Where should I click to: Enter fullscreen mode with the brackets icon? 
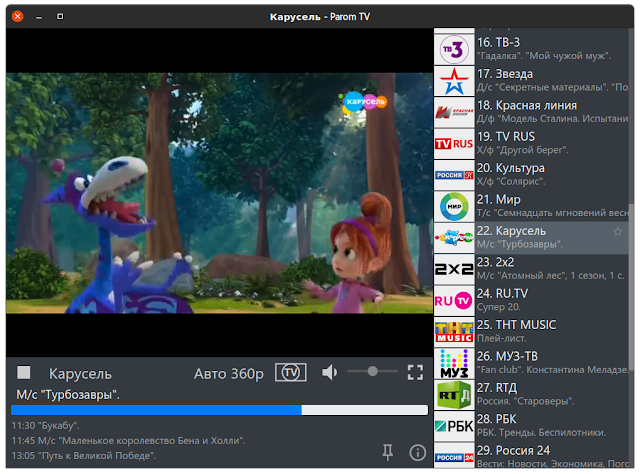click(x=416, y=372)
